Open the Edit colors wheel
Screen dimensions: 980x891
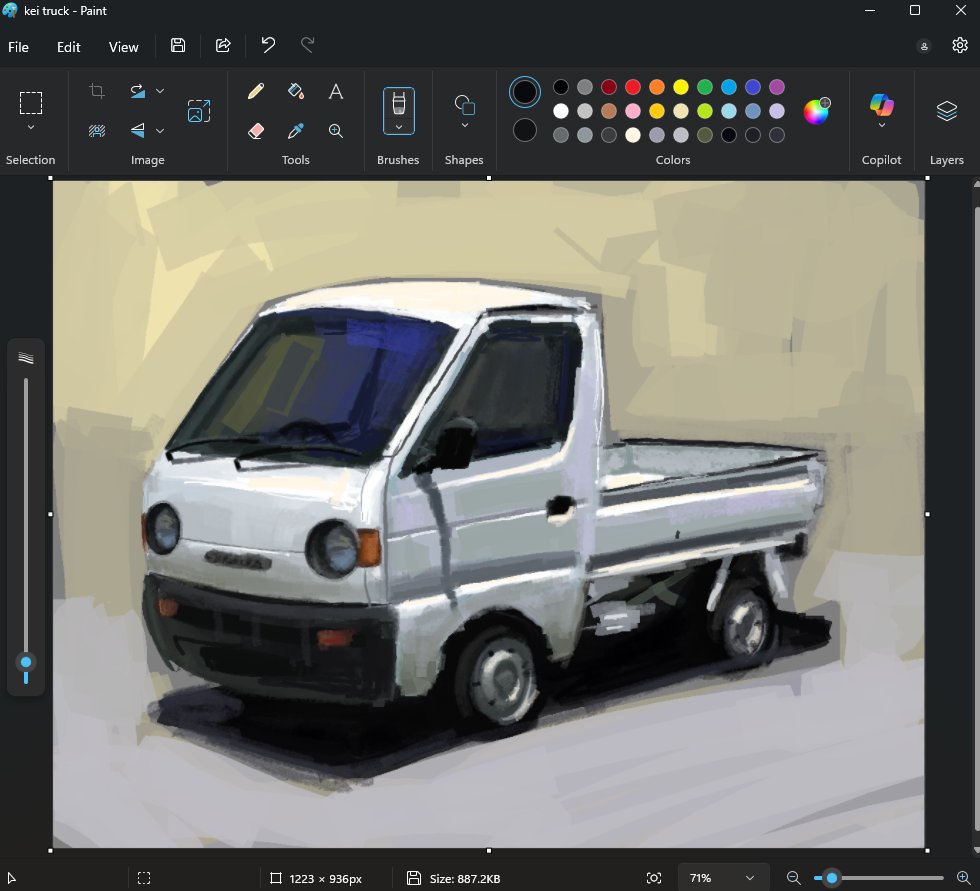(x=816, y=111)
